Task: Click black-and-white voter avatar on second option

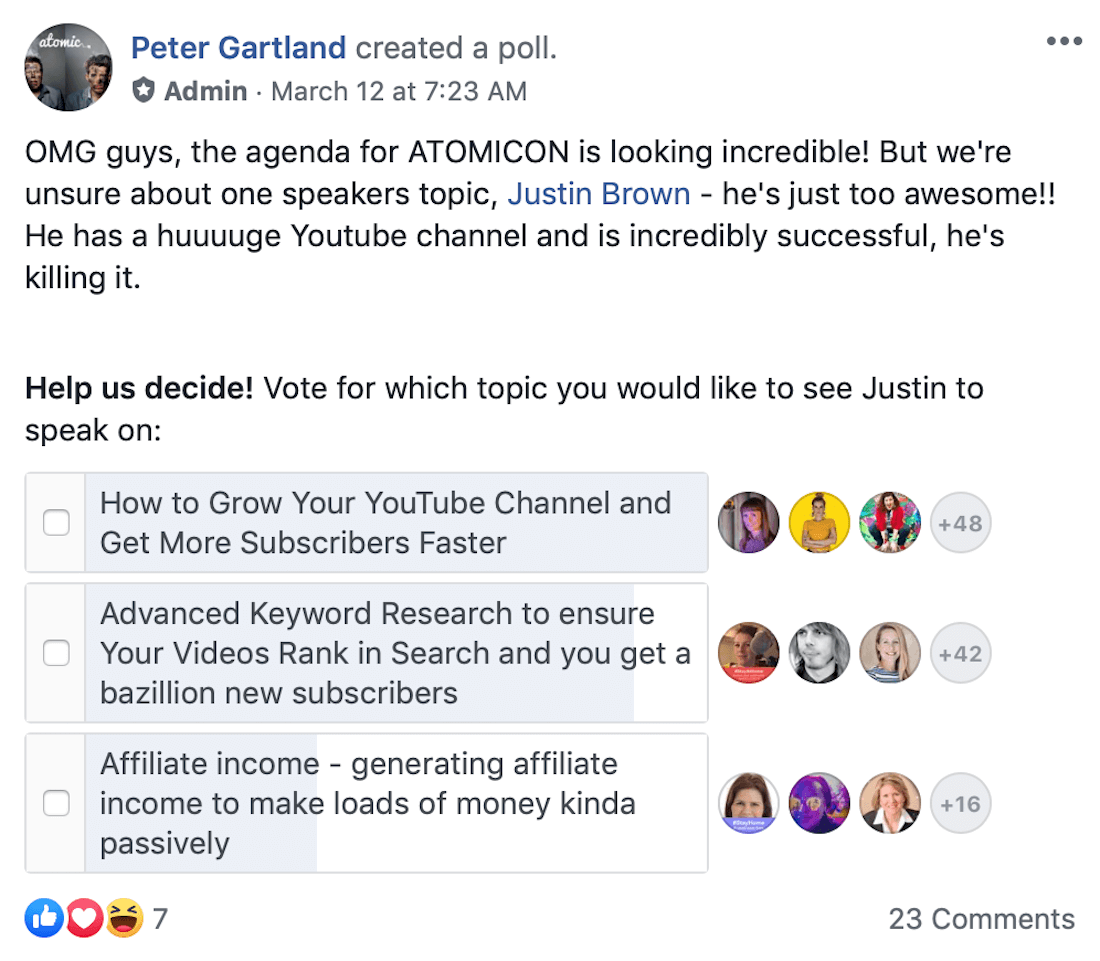Action: (819, 653)
